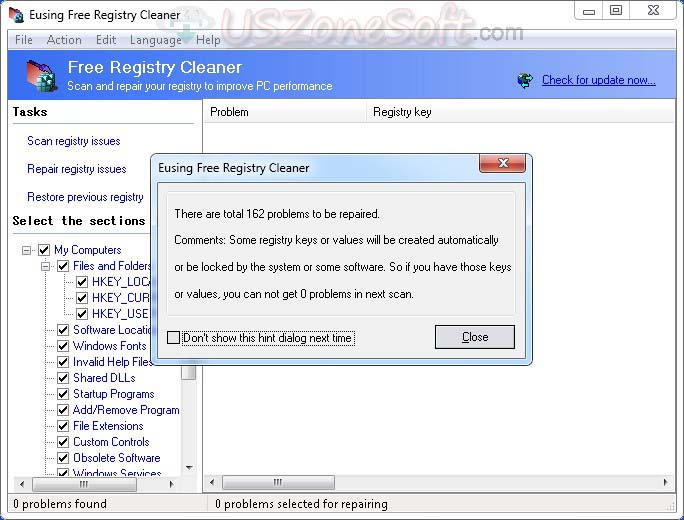Image resolution: width=684 pixels, height=520 pixels.
Task: Toggle the HKEY_USE checkbox
Action: pyautogui.click(x=82, y=314)
